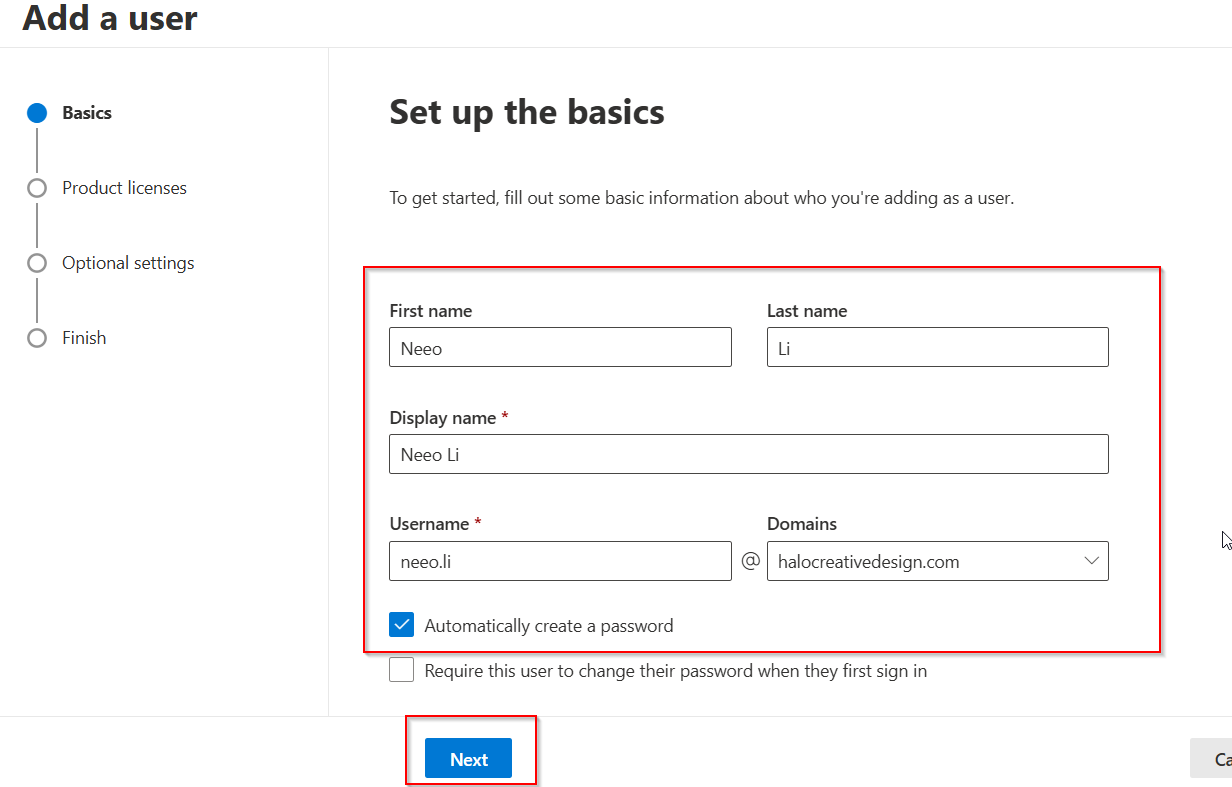The image size is (1232, 787).
Task: Enable Require this user to change password
Action: tap(401, 670)
